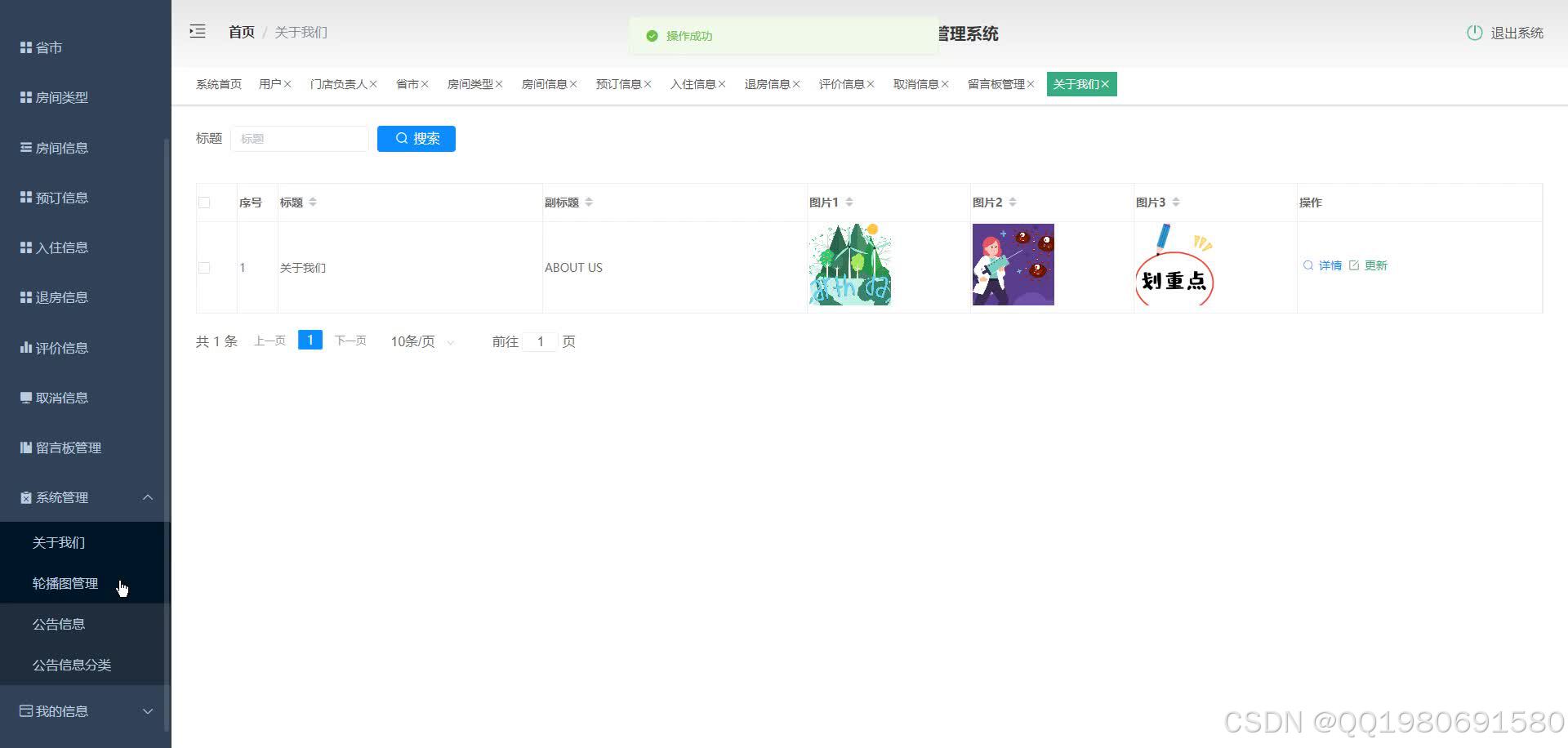1568x748 pixels.
Task: Toggle the select-all checkbox in table header
Action: point(204,202)
